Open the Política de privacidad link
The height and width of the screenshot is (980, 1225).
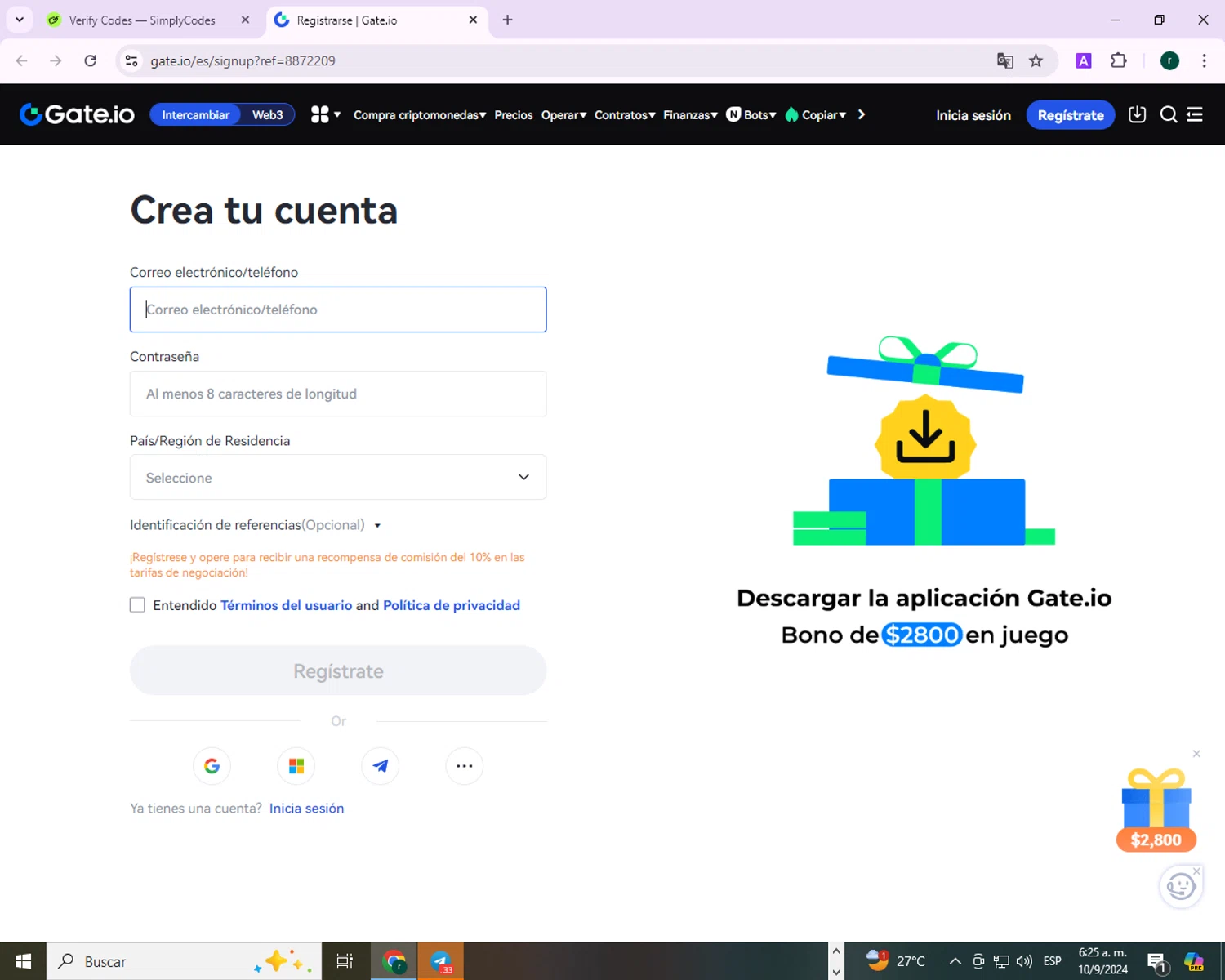[452, 605]
